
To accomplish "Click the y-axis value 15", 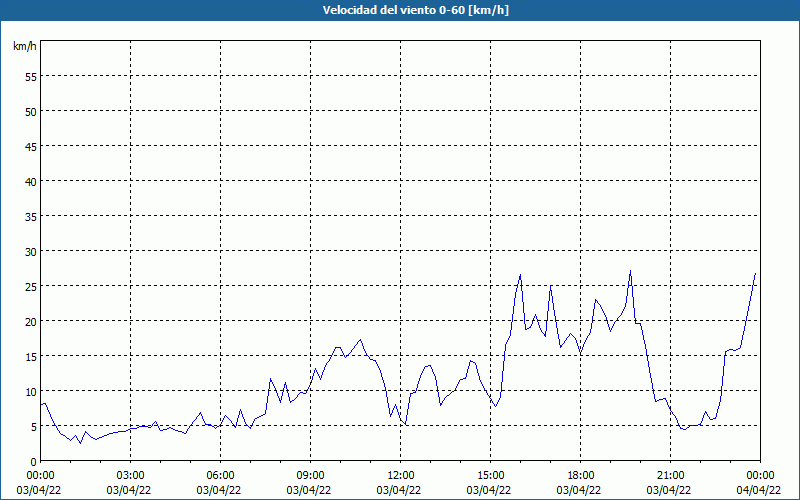I will [x=31, y=357].
